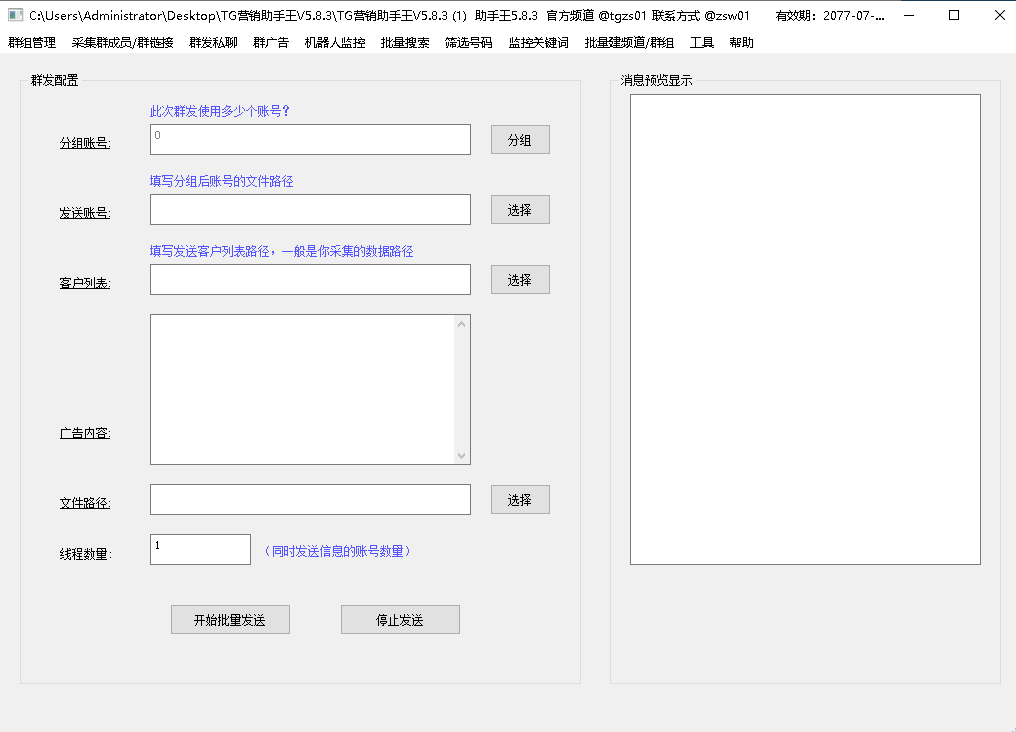Open the 批量建频道/群组 menu

pyautogui.click(x=629, y=43)
